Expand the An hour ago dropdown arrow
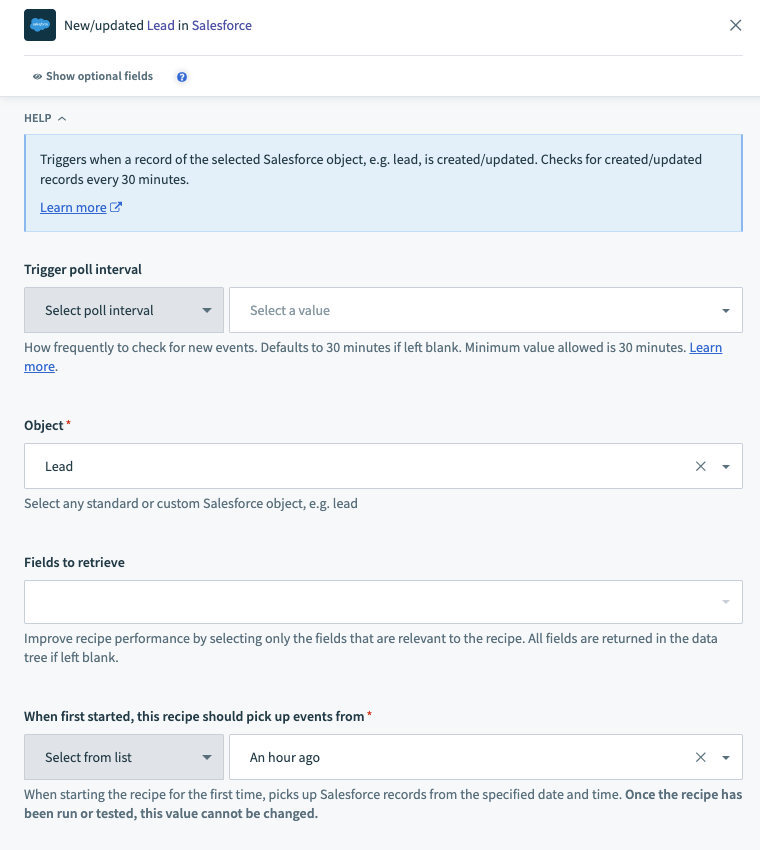This screenshot has height=850, width=760. click(726, 758)
